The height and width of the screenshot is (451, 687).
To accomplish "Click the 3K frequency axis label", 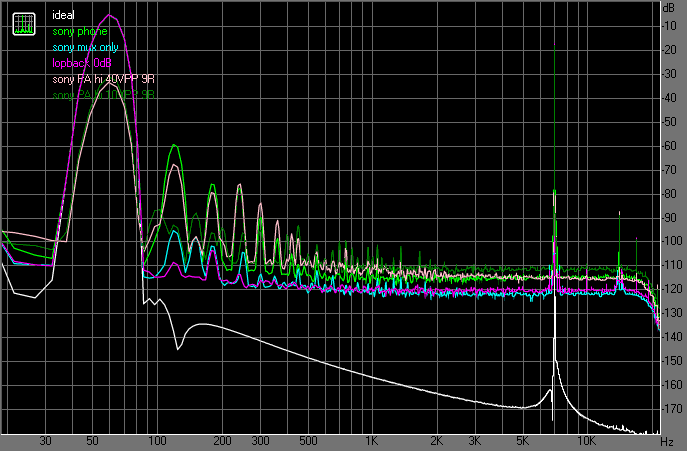I will click(475, 440).
